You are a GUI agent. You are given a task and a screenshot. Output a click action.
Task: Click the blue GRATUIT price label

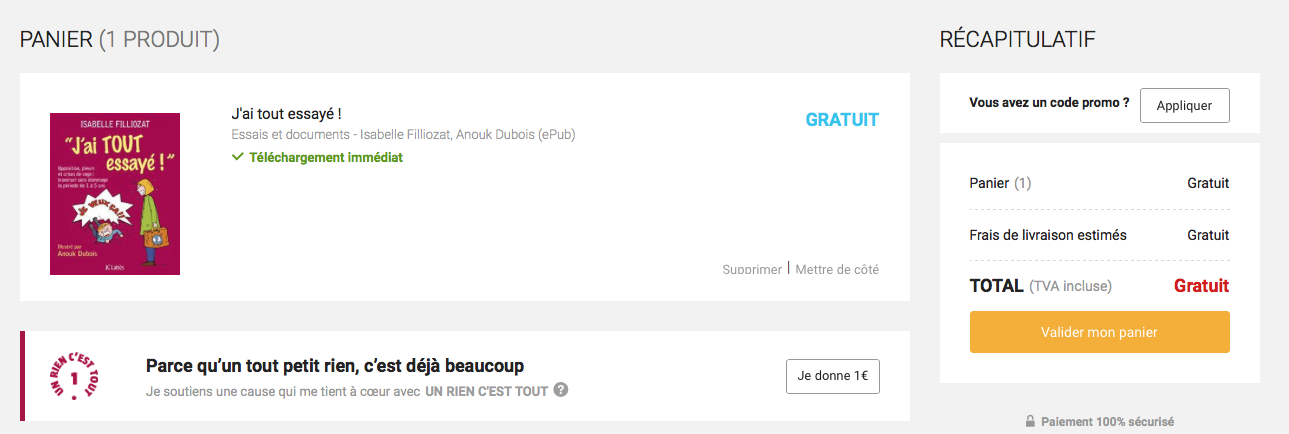coord(842,120)
